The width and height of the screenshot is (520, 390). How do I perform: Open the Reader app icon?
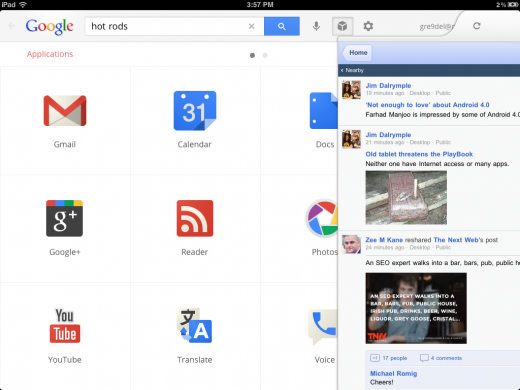[195, 218]
